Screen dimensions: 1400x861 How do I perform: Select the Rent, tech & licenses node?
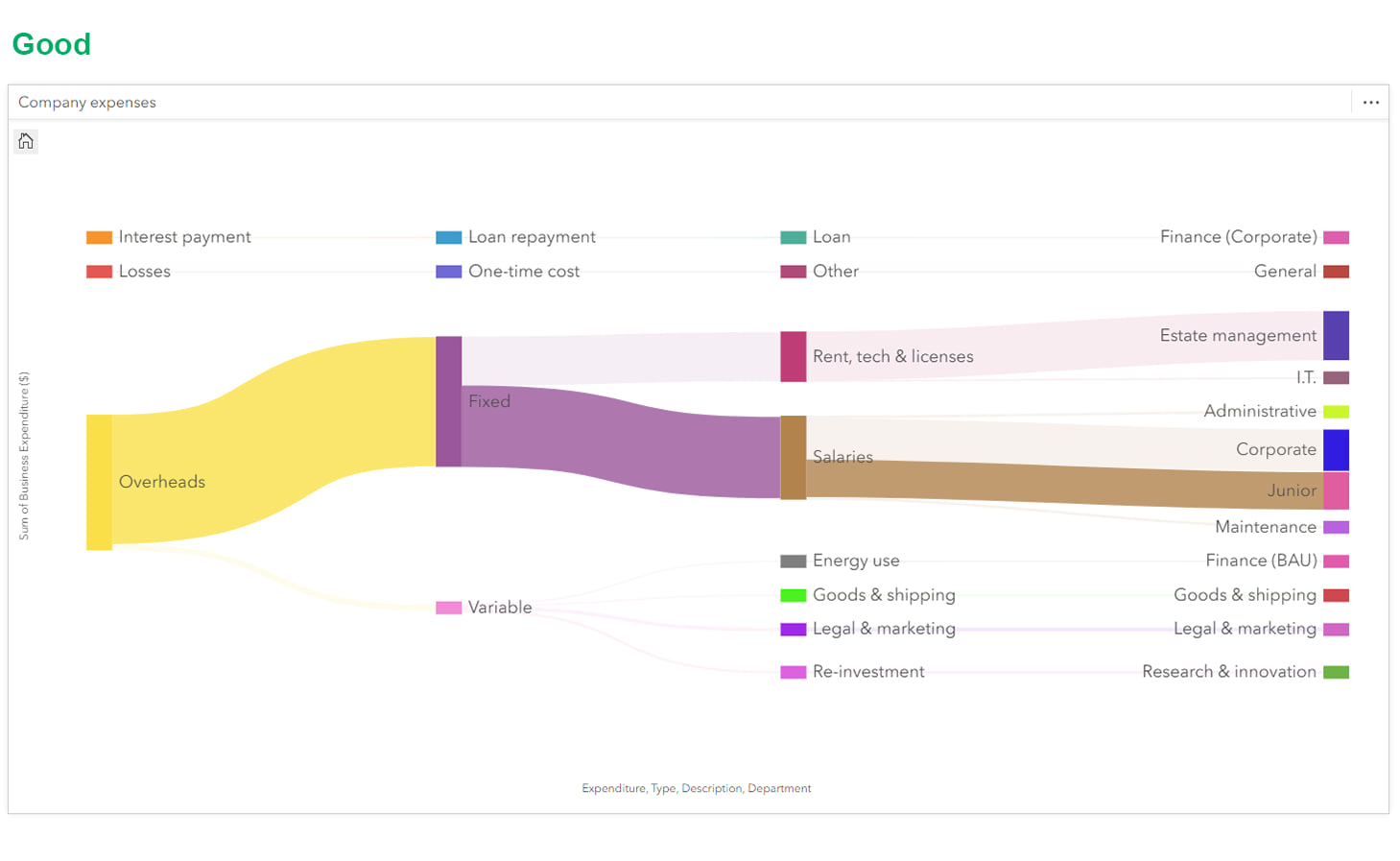[x=793, y=356]
